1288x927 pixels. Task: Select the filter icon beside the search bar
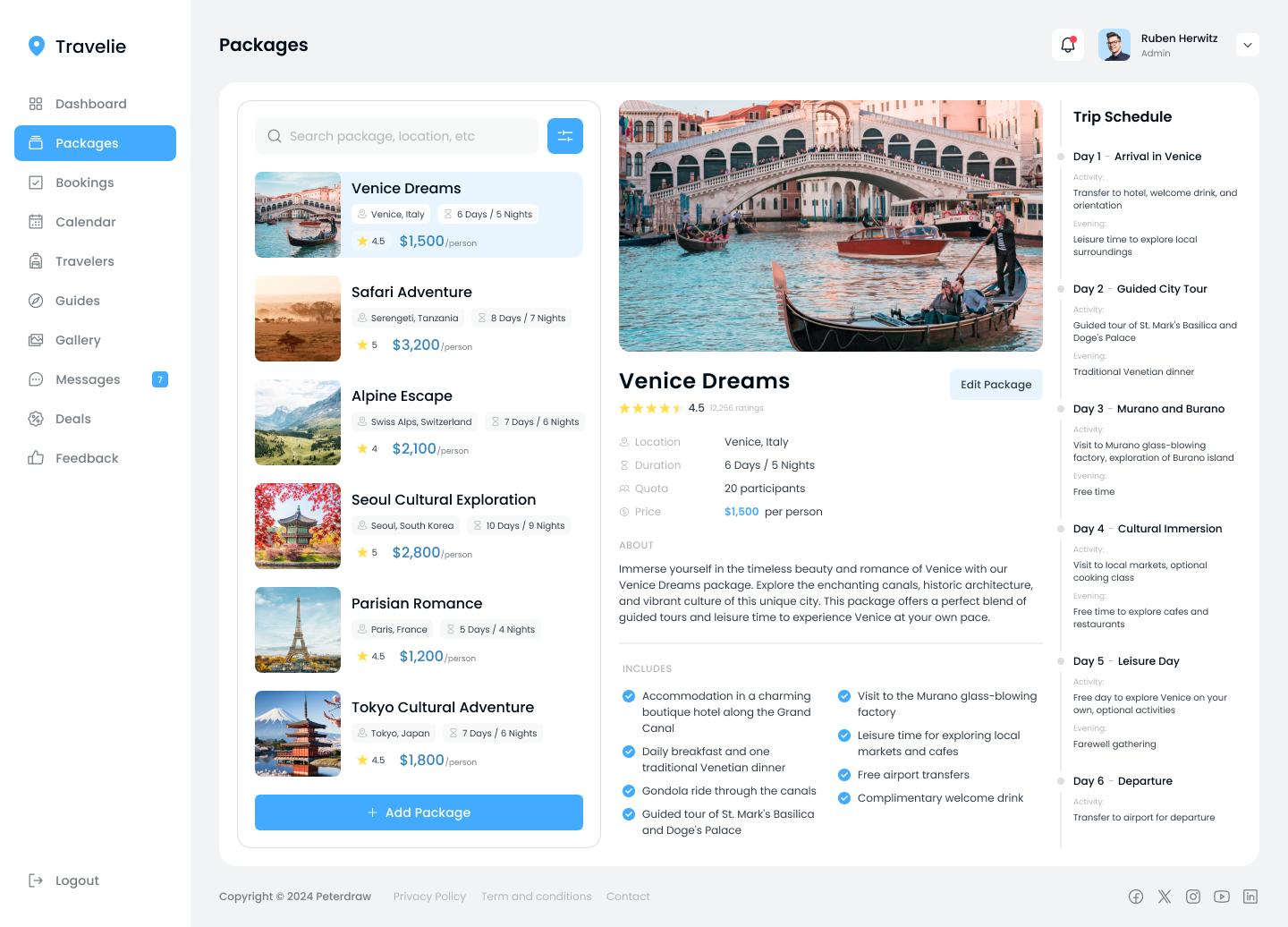click(564, 135)
